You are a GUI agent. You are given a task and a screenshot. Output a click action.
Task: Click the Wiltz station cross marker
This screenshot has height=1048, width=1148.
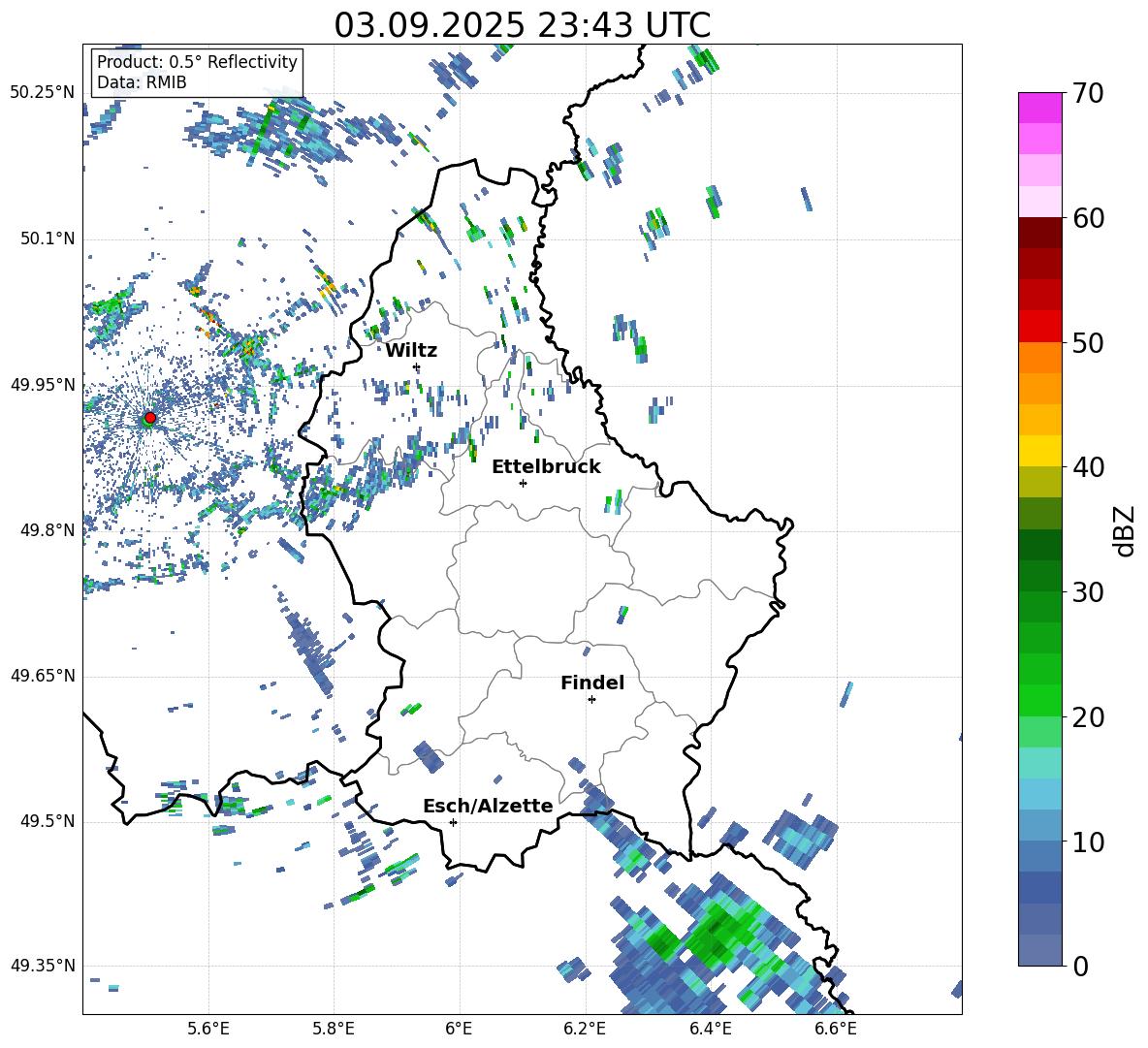pos(417,366)
